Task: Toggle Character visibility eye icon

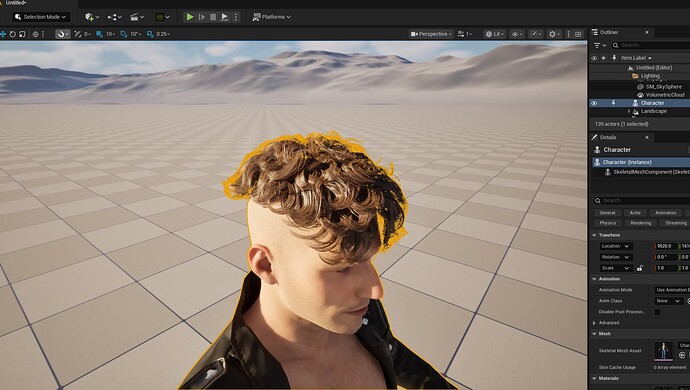Action: pyautogui.click(x=594, y=103)
